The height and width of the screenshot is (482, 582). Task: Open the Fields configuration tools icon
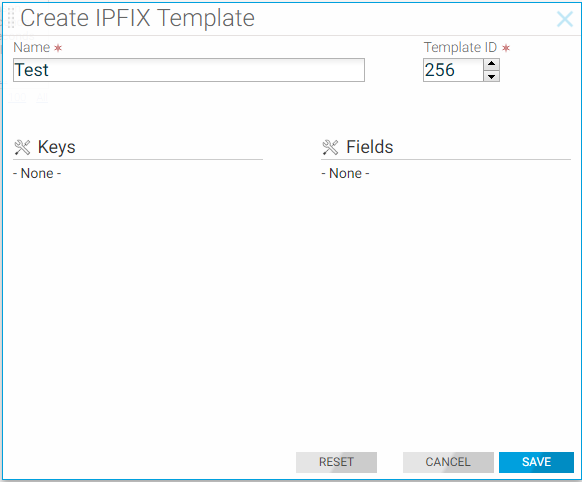330,147
